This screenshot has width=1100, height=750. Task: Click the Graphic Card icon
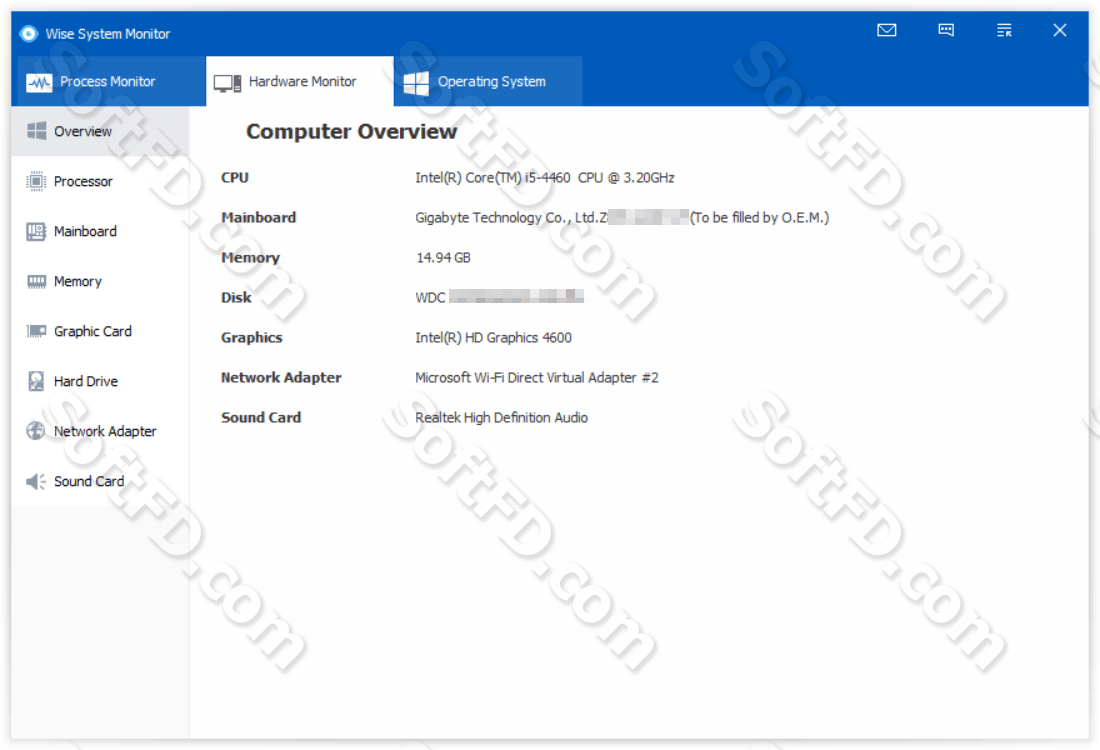pyautogui.click(x=36, y=331)
